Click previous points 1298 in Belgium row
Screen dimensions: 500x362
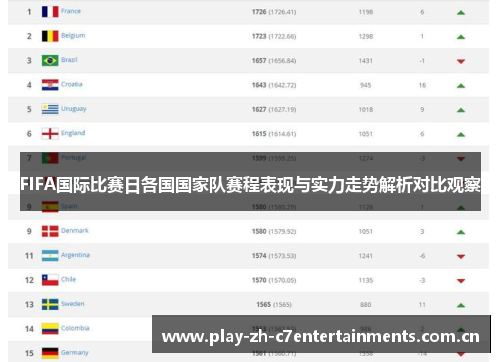(x=366, y=36)
